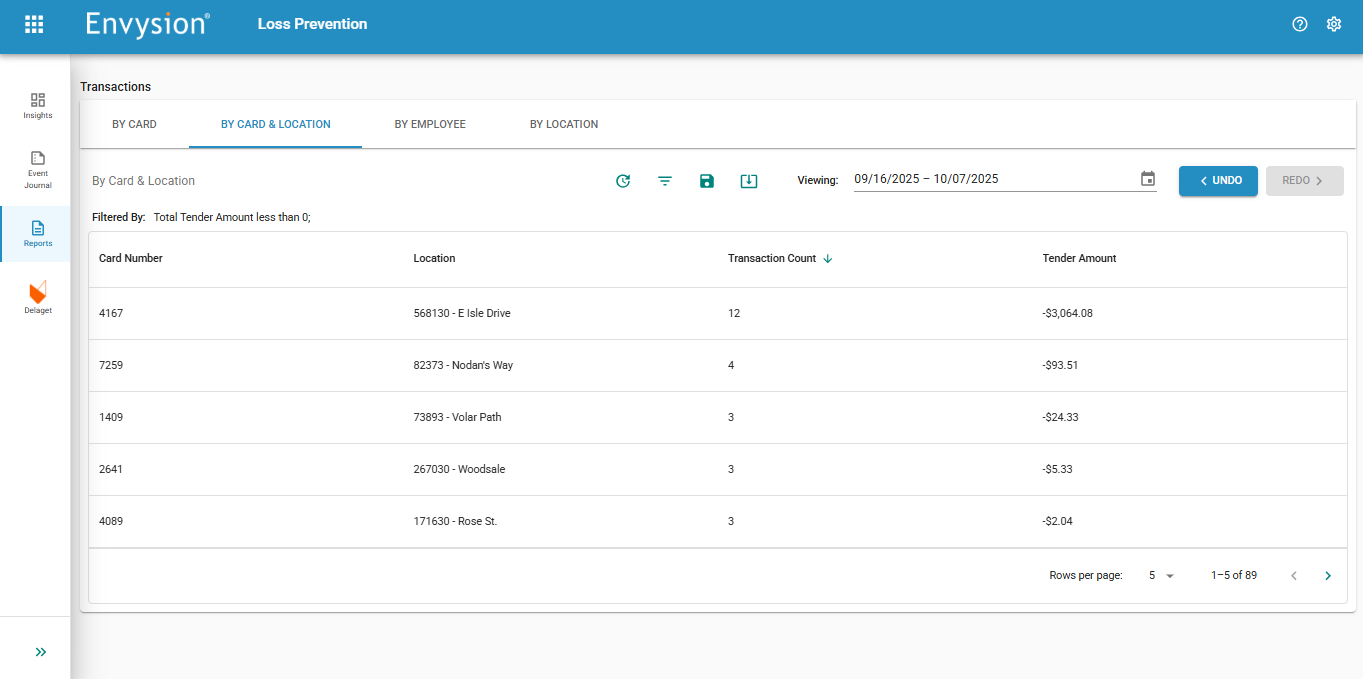The height and width of the screenshot is (679, 1363).
Task: Open the Rows per page dropdown
Action: [1161, 576]
